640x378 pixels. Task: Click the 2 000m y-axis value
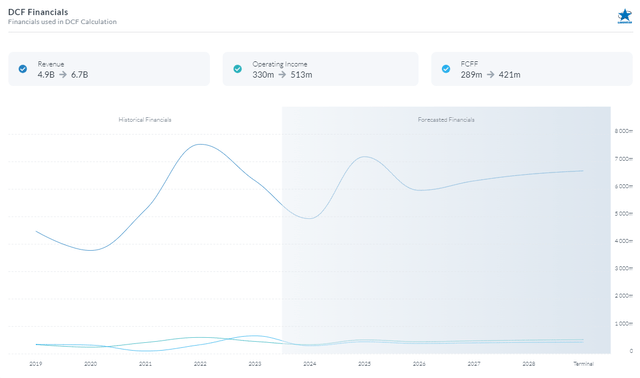[623, 296]
